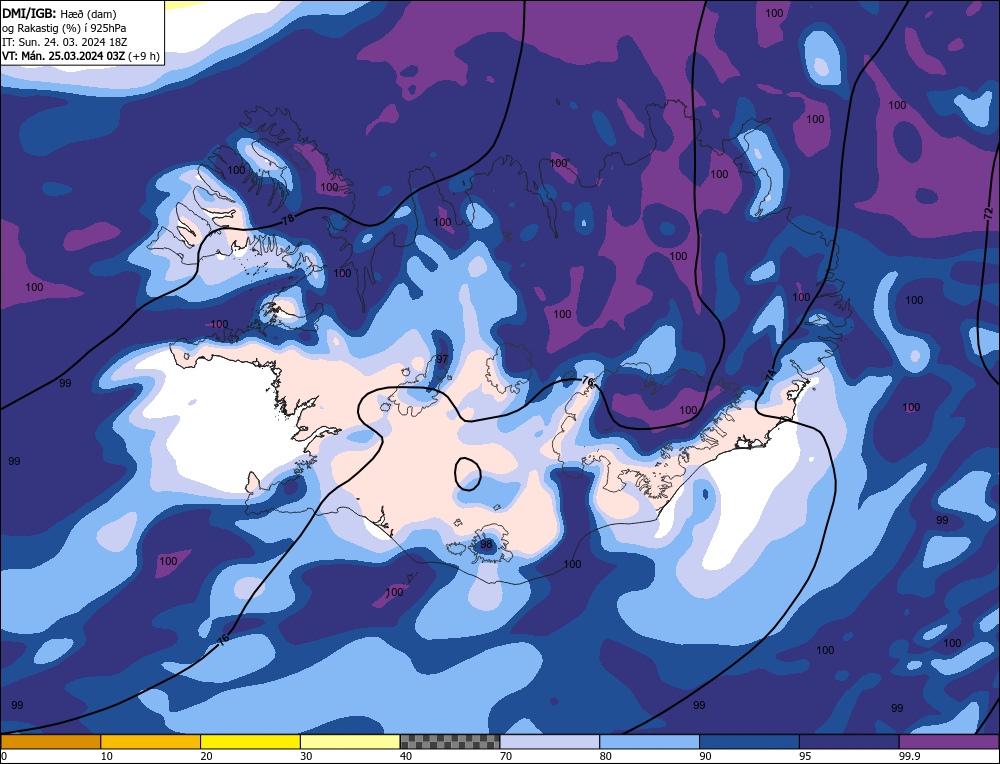Image resolution: width=1000 pixels, height=764 pixels.
Task: Click the text 'og Rakastig (%) í 925hPa'
Action: pyautogui.click(x=64, y=28)
